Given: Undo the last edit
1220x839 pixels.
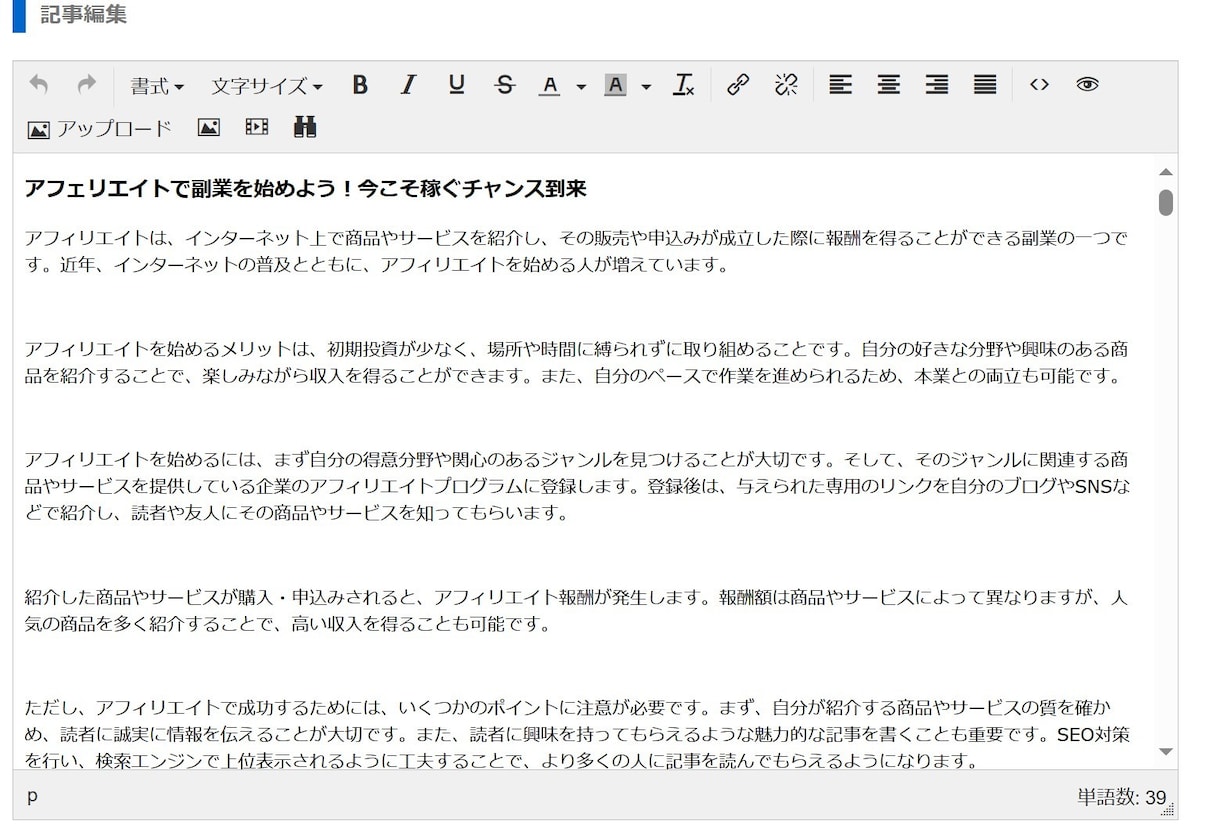Looking at the screenshot, I should click(x=39, y=85).
